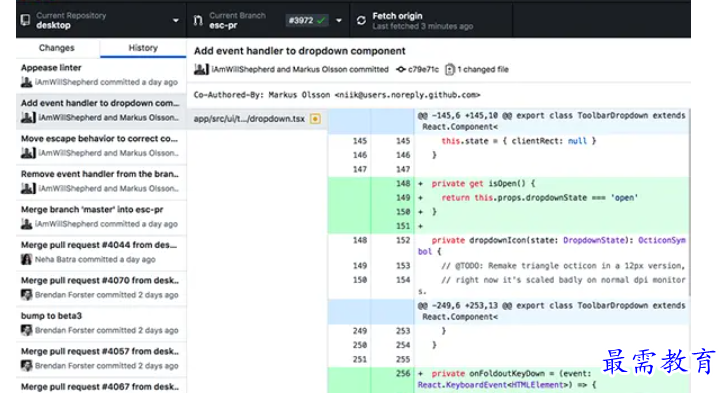Click author avatars in commit header
Image resolution: width=724 pixels, height=393 pixels.
pyautogui.click(x=201, y=69)
